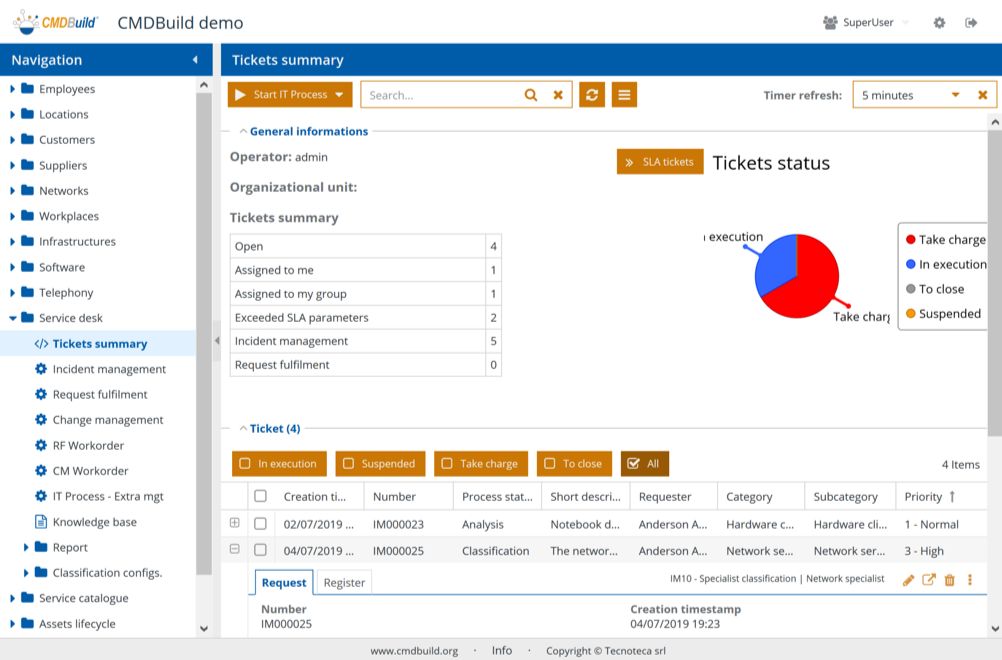Collapse the General informations section

pyautogui.click(x=243, y=131)
